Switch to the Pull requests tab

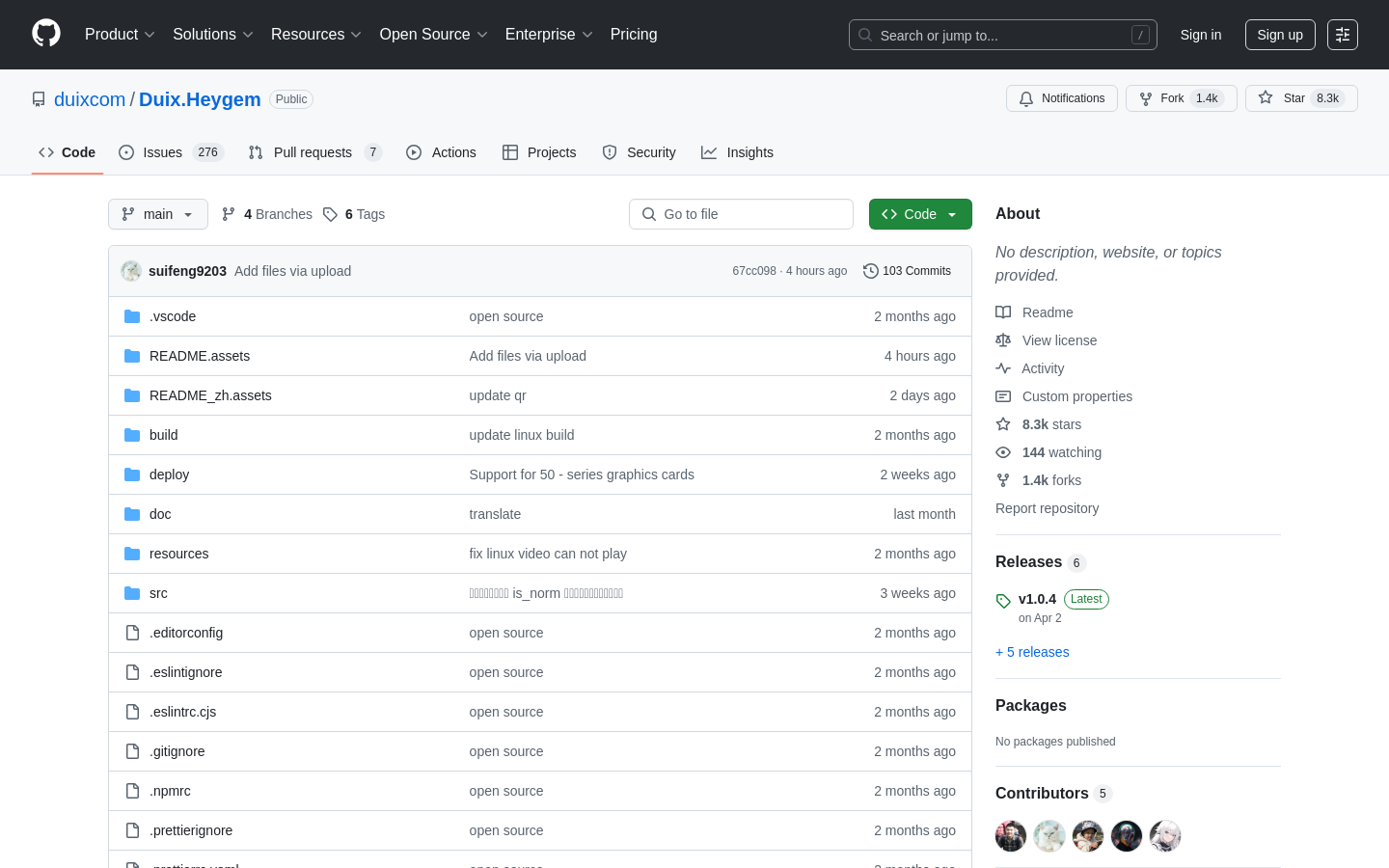pyautogui.click(x=314, y=152)
